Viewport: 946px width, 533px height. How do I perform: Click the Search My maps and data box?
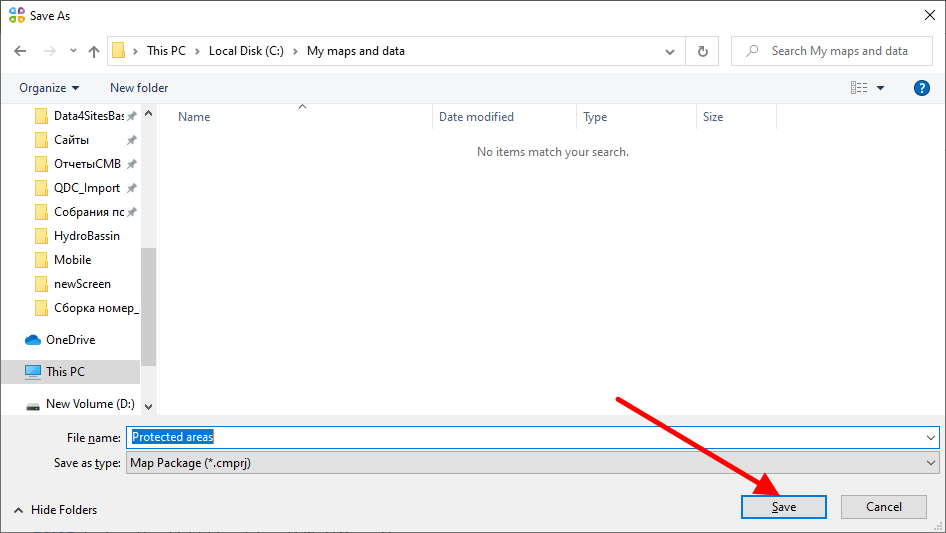pyautogui.click(x=838, y=51)
